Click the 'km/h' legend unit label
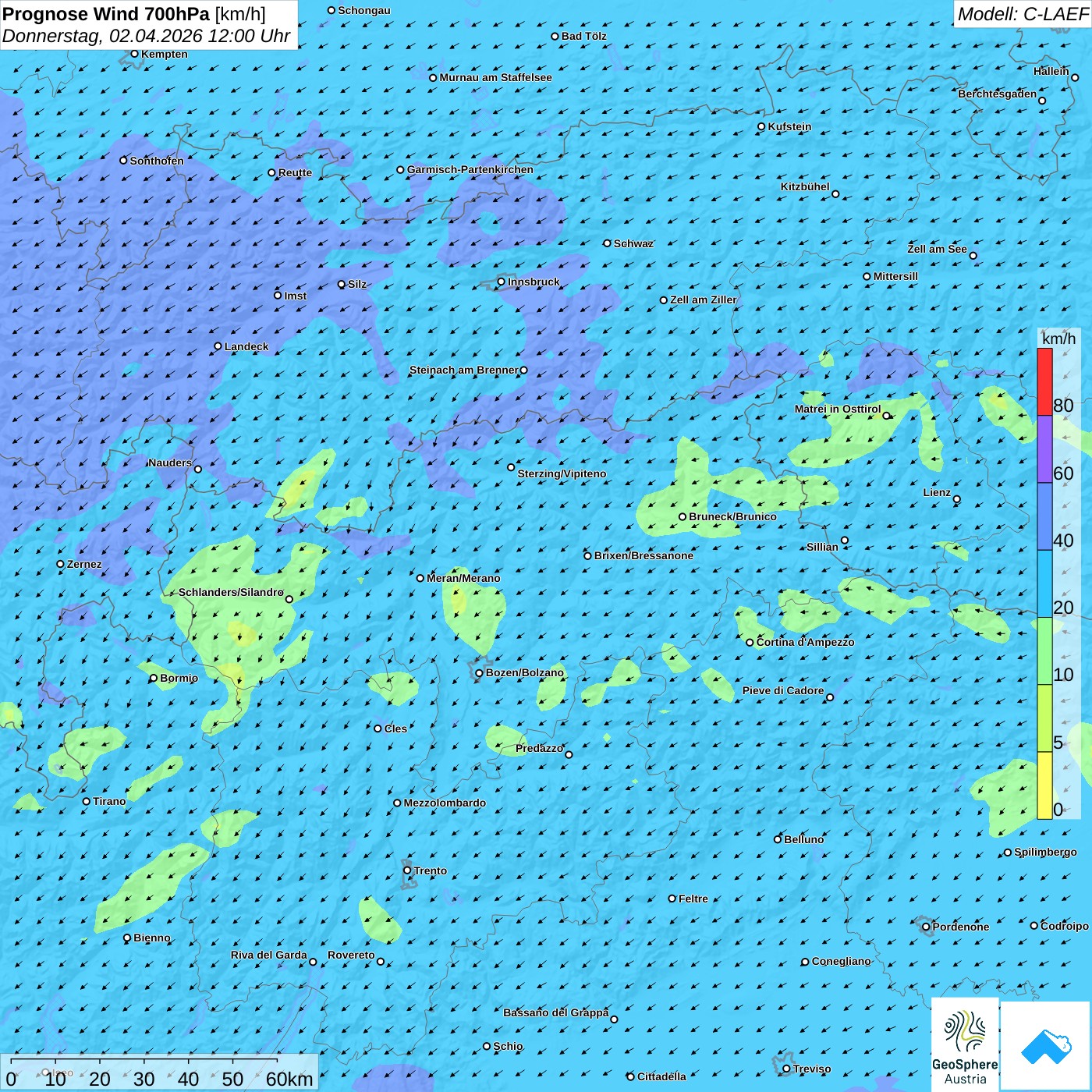The width and height of the screenshot is (1092, 1092). point(1058,339)
